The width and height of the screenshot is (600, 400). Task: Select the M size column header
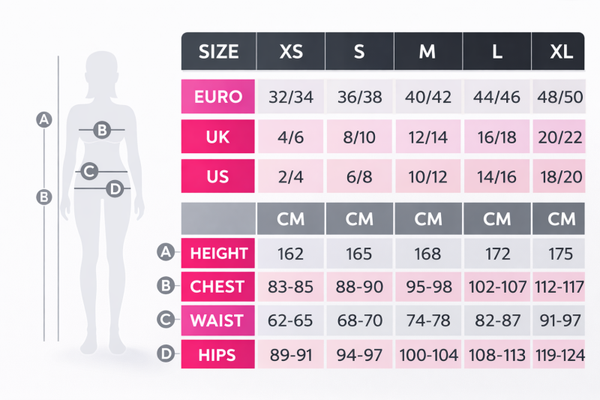pyautogui.click(x=428, y=51)
